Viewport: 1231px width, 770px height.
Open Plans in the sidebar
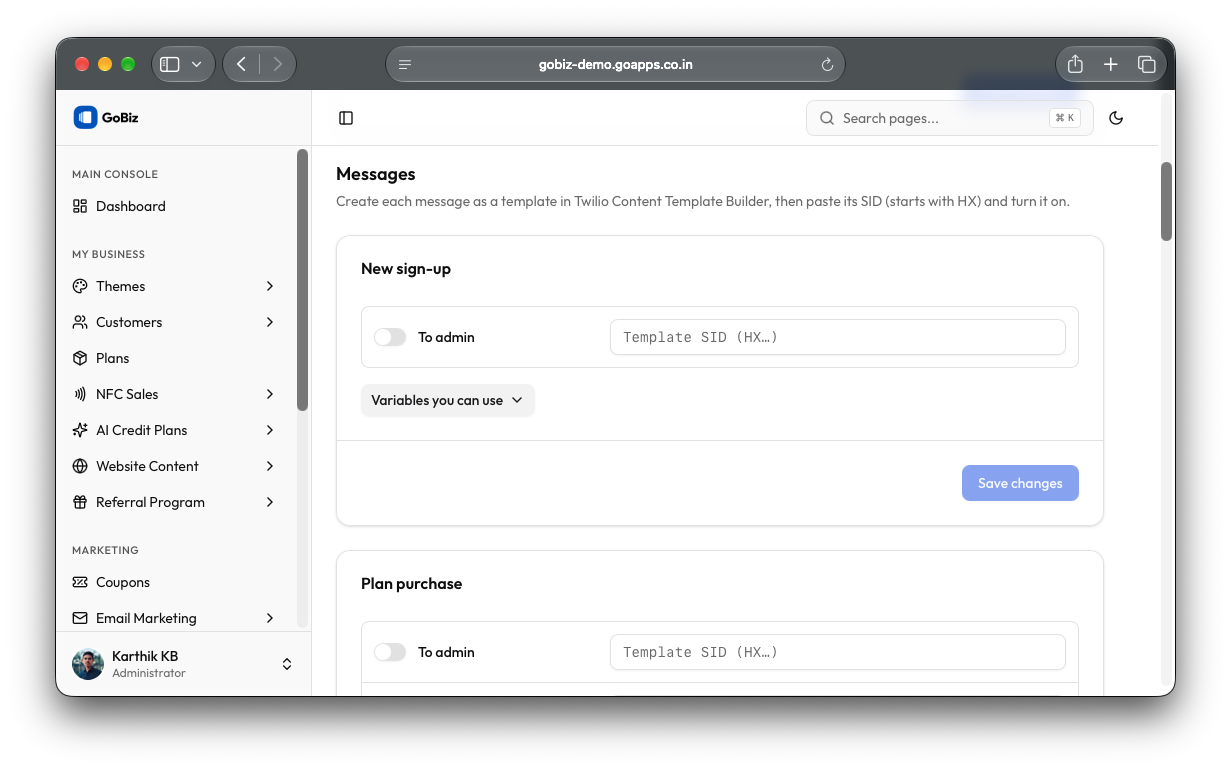point(174,358)
